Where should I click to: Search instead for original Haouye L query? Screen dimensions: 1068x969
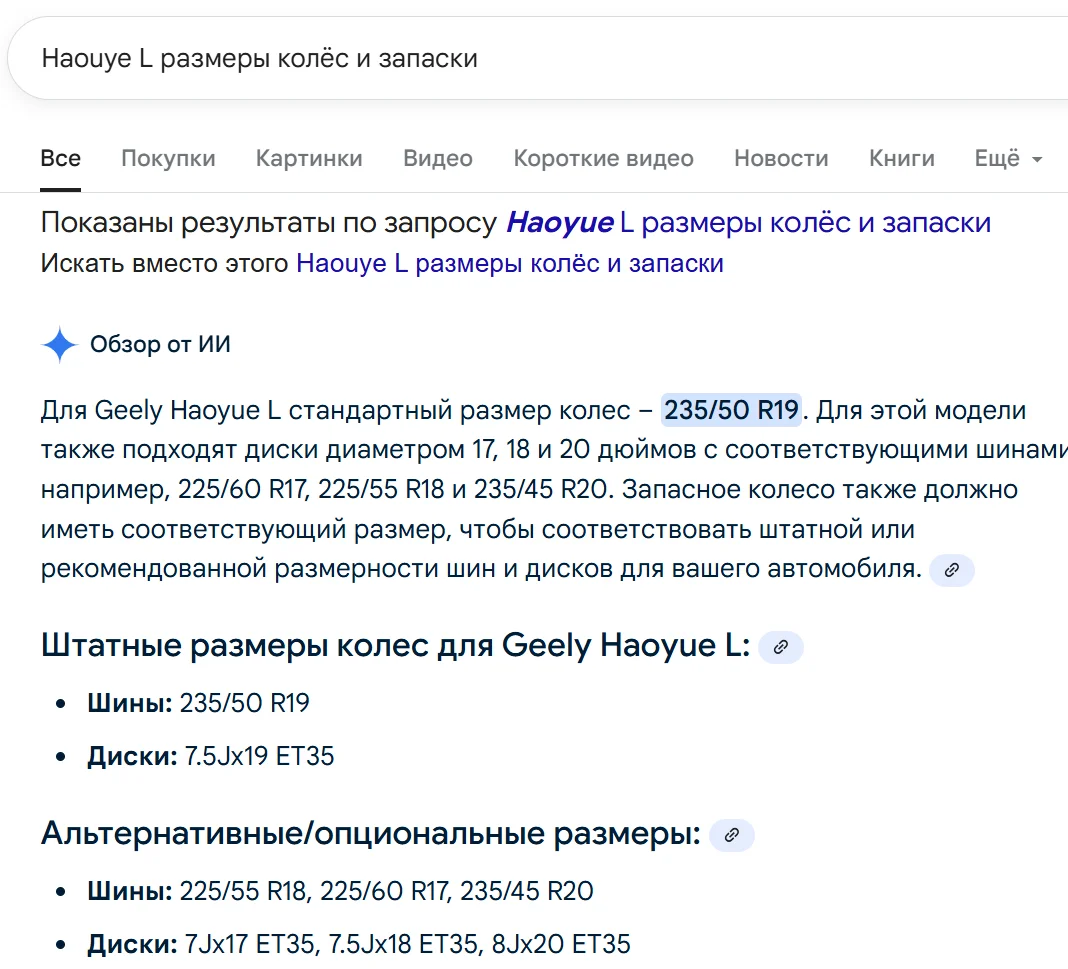click(509, 264)
